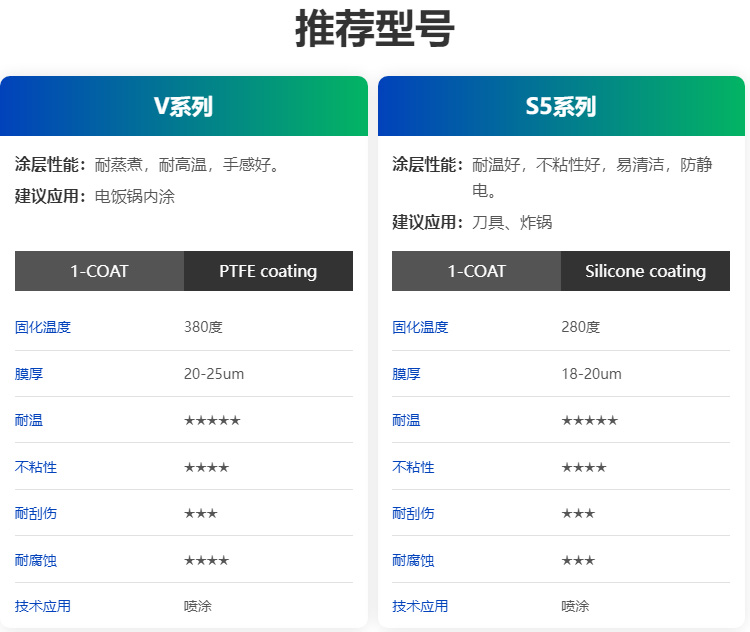
Task: Select the Silicone coating tab
Action: point(645,271)
